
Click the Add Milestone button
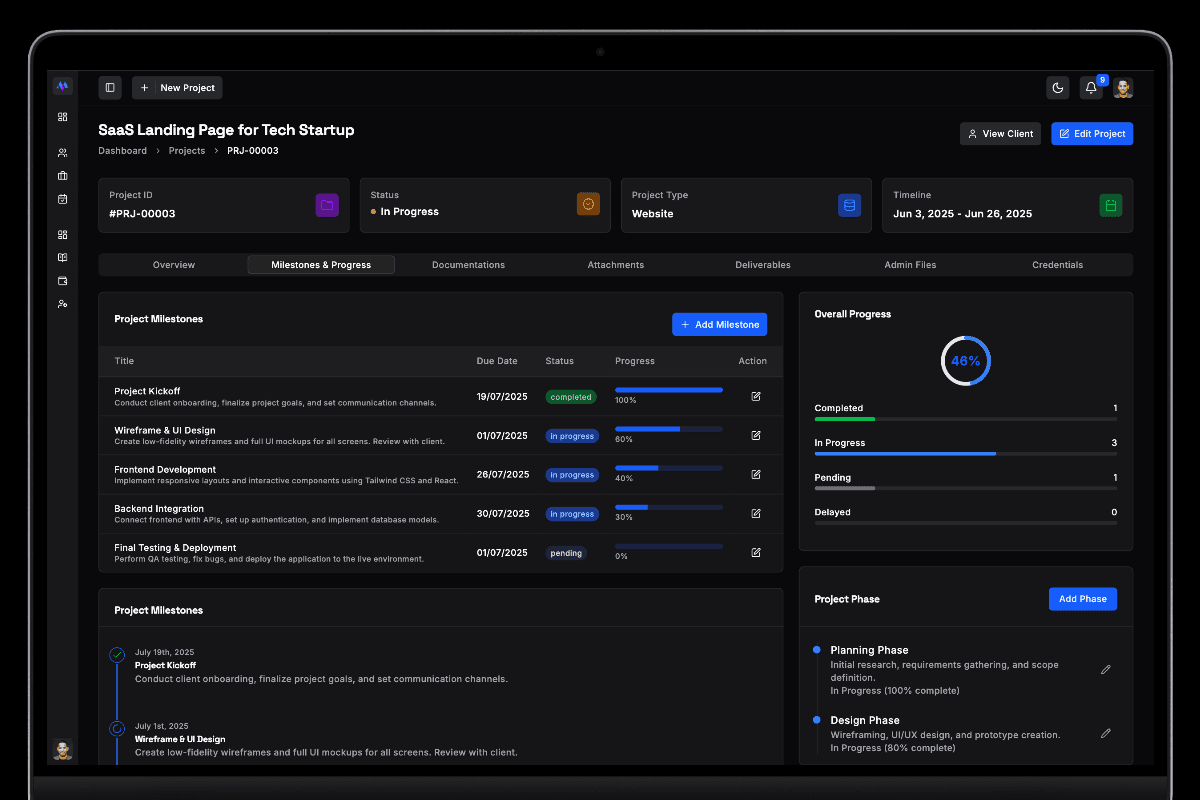(719, 324)
